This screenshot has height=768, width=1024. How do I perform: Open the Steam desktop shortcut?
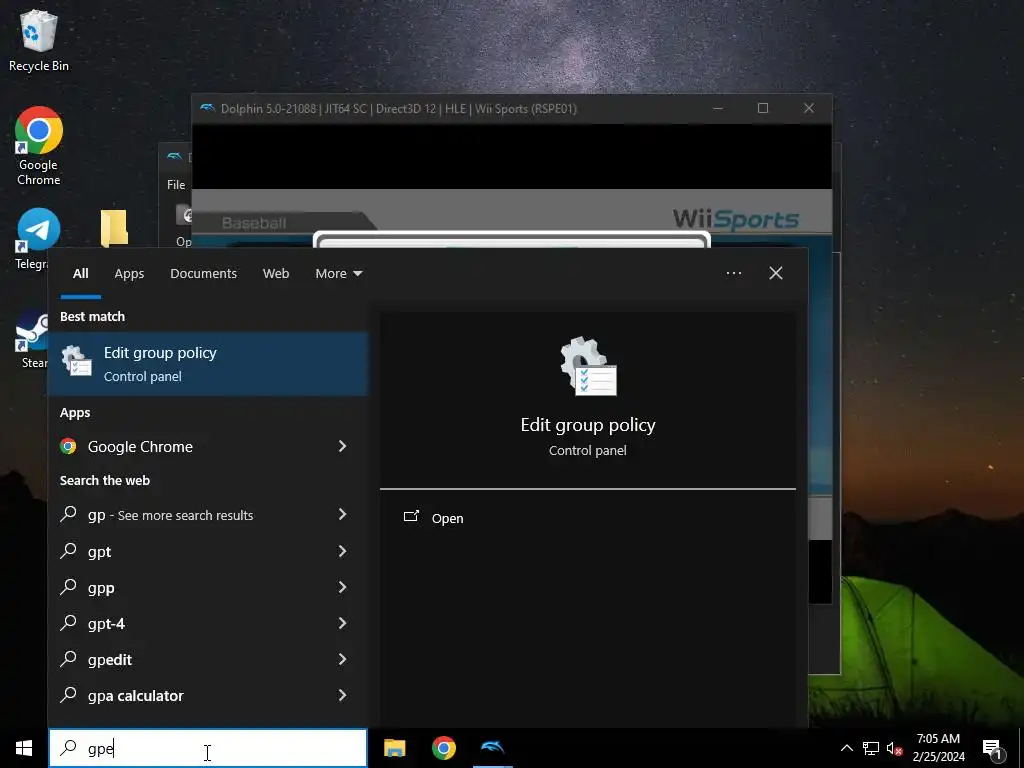coord(33,338)
